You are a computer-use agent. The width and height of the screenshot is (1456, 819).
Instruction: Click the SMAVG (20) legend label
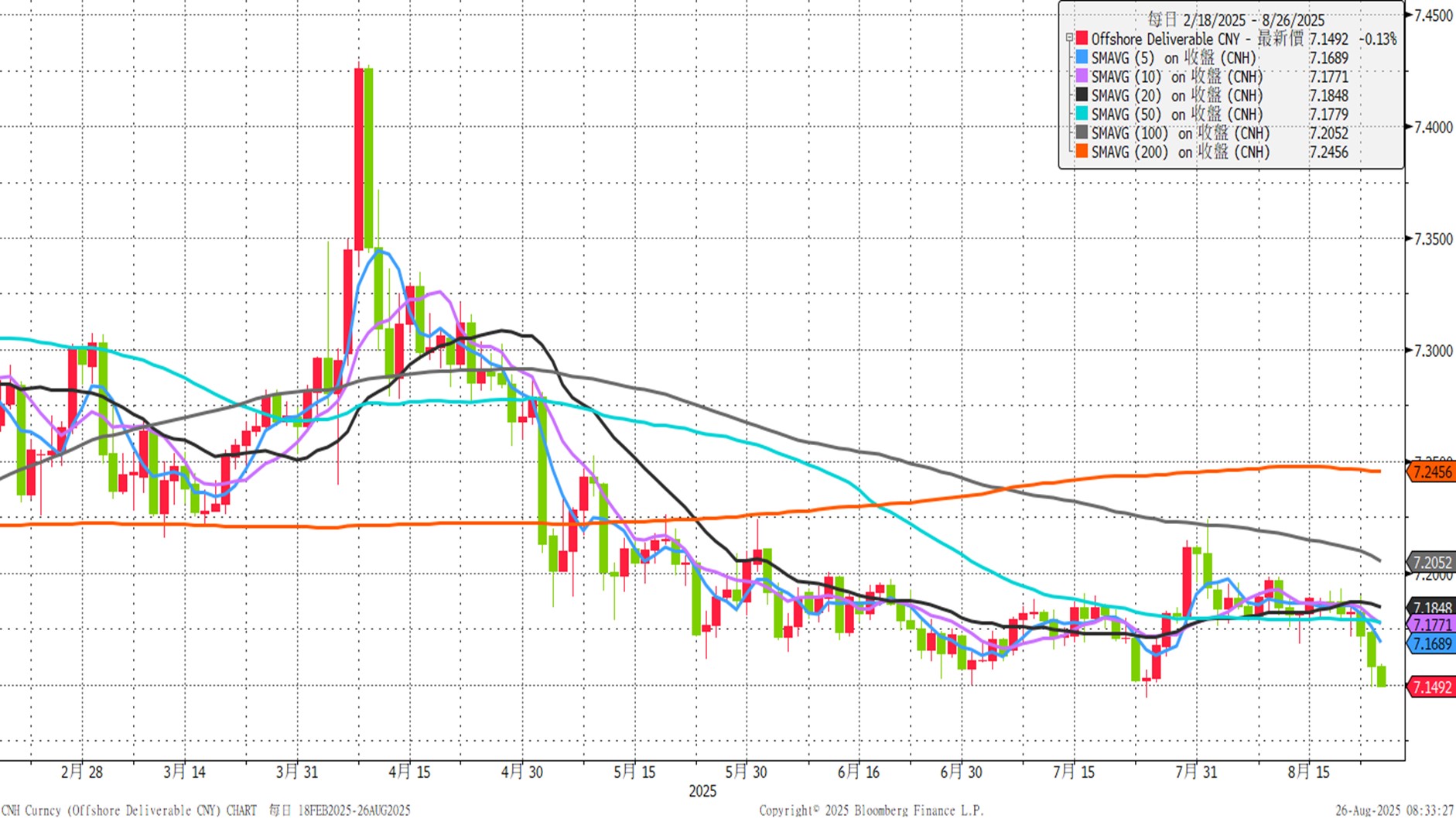point(1177,96)
